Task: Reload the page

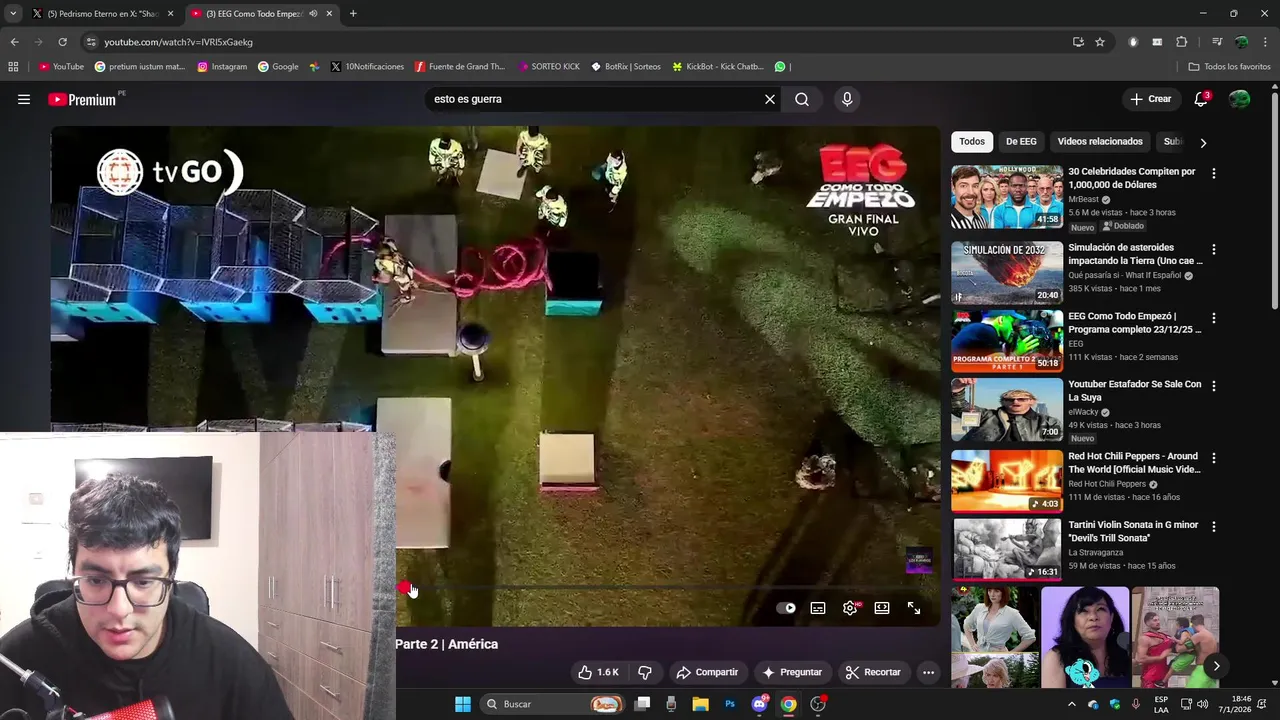Action: 62,42
